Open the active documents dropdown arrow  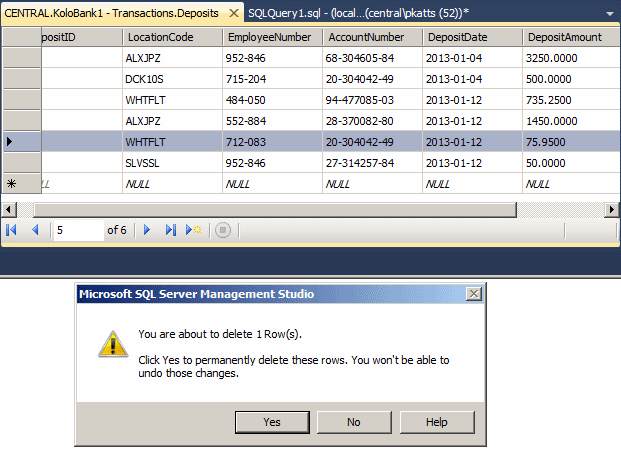tap(610, 14)
